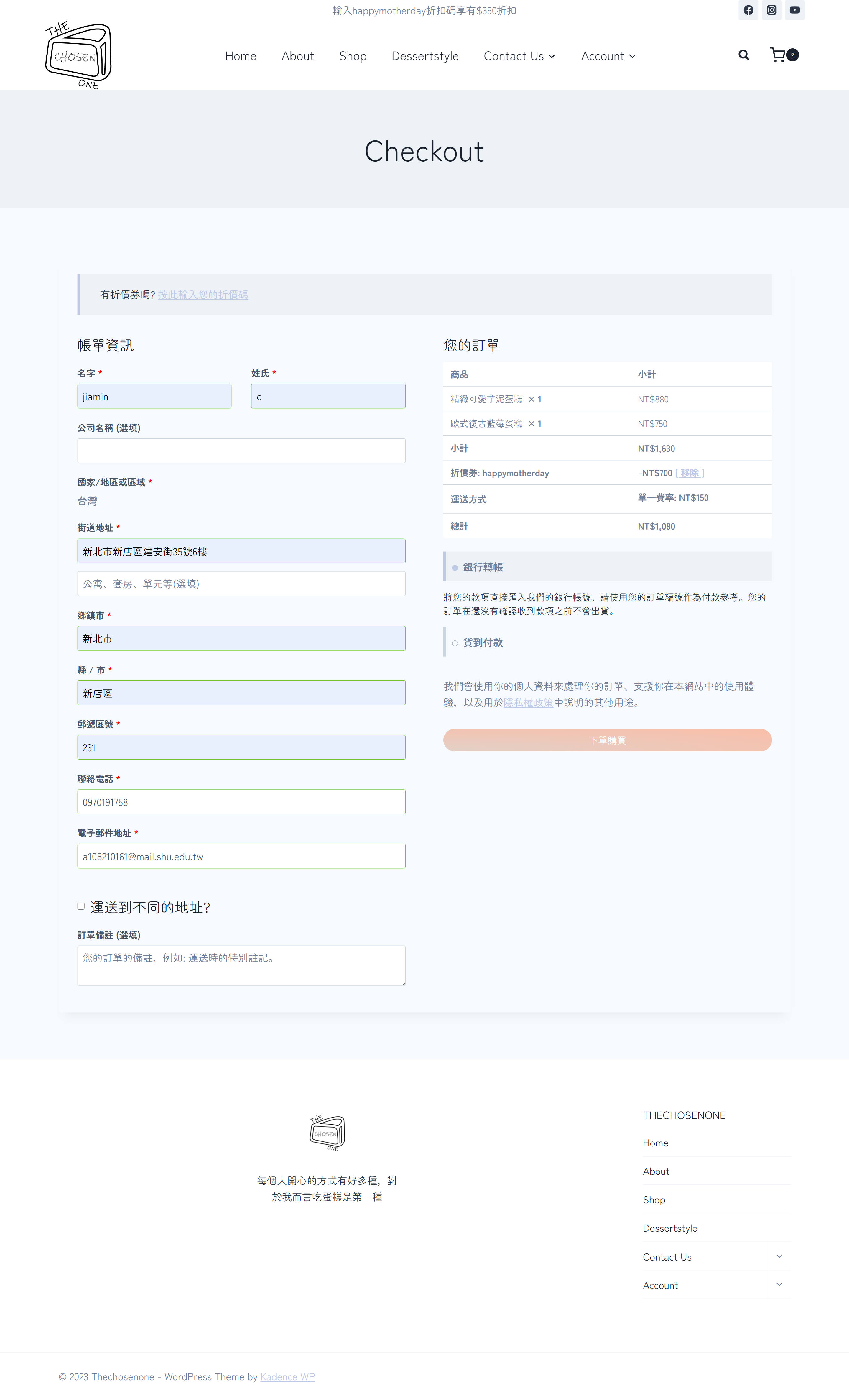Screen dimensions: 849x1400
Task: Open the Shop menu item
Action: [x=353, y=56]
